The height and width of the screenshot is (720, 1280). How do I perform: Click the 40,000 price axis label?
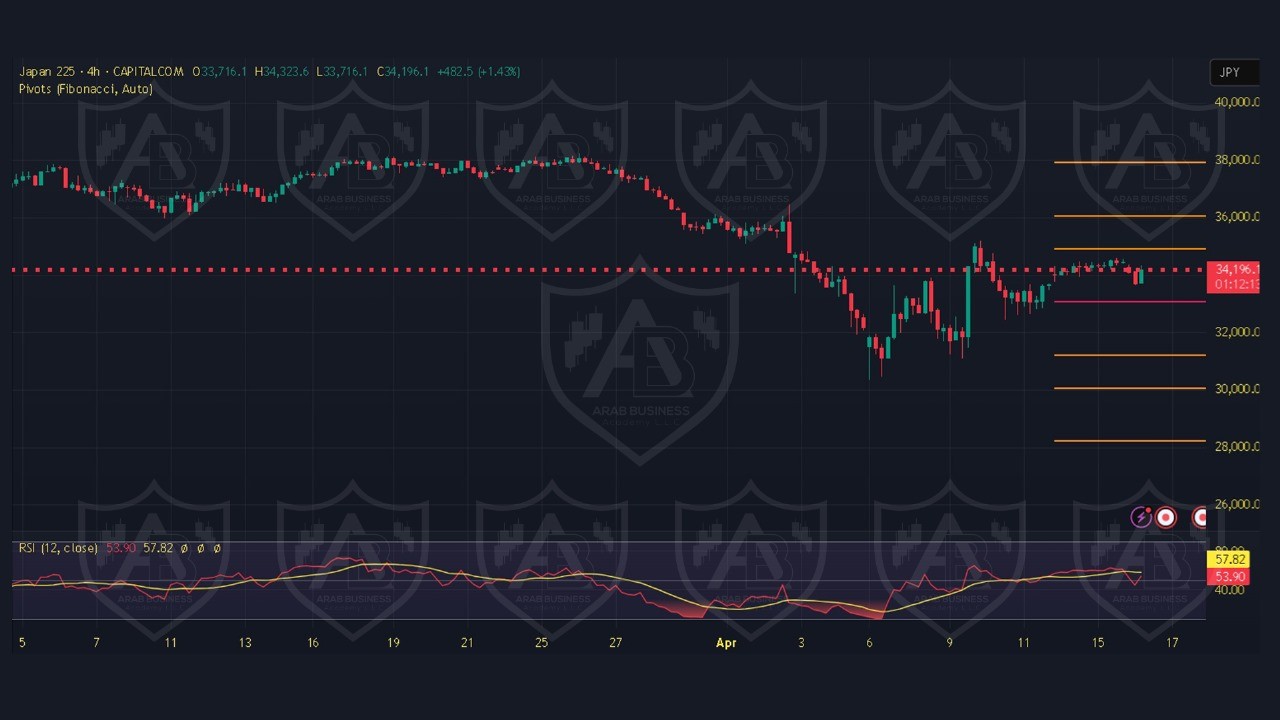point(1236,102)
